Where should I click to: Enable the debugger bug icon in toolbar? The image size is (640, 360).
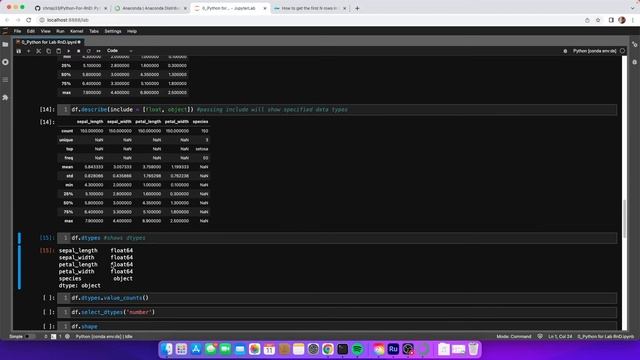pyautogui.click(x=565, y=51)
